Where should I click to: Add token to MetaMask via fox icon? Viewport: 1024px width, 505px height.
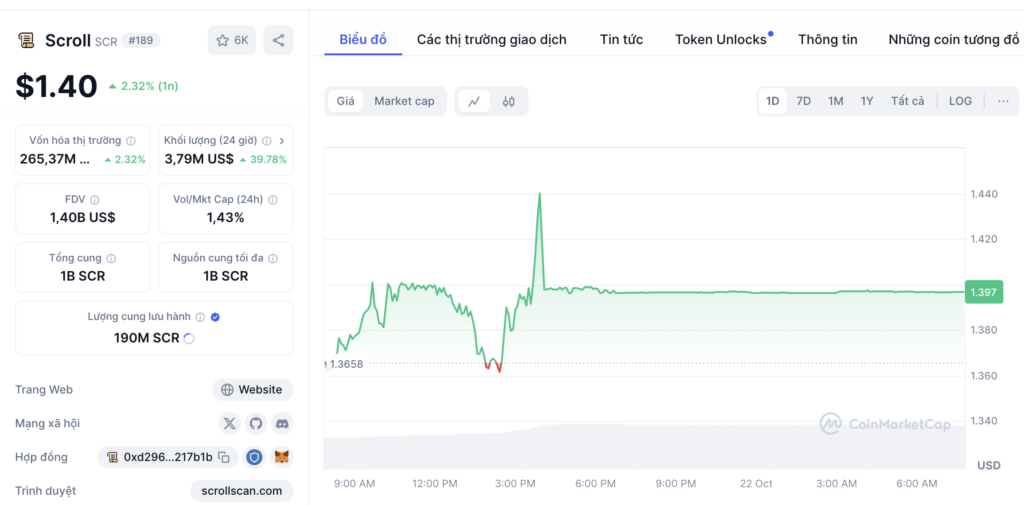coord(281,457)
